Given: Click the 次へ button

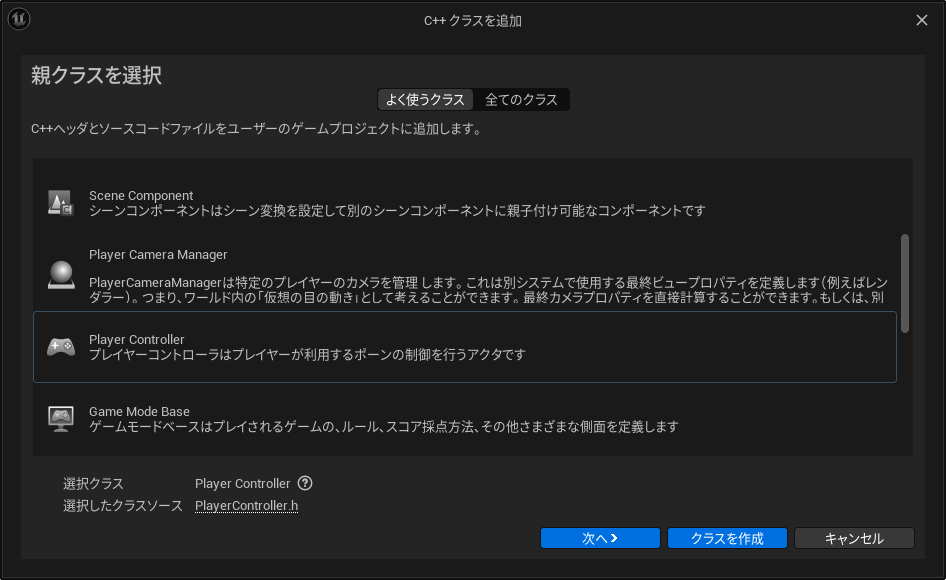Looking at the screenshot, I should (x=600, y=538).
